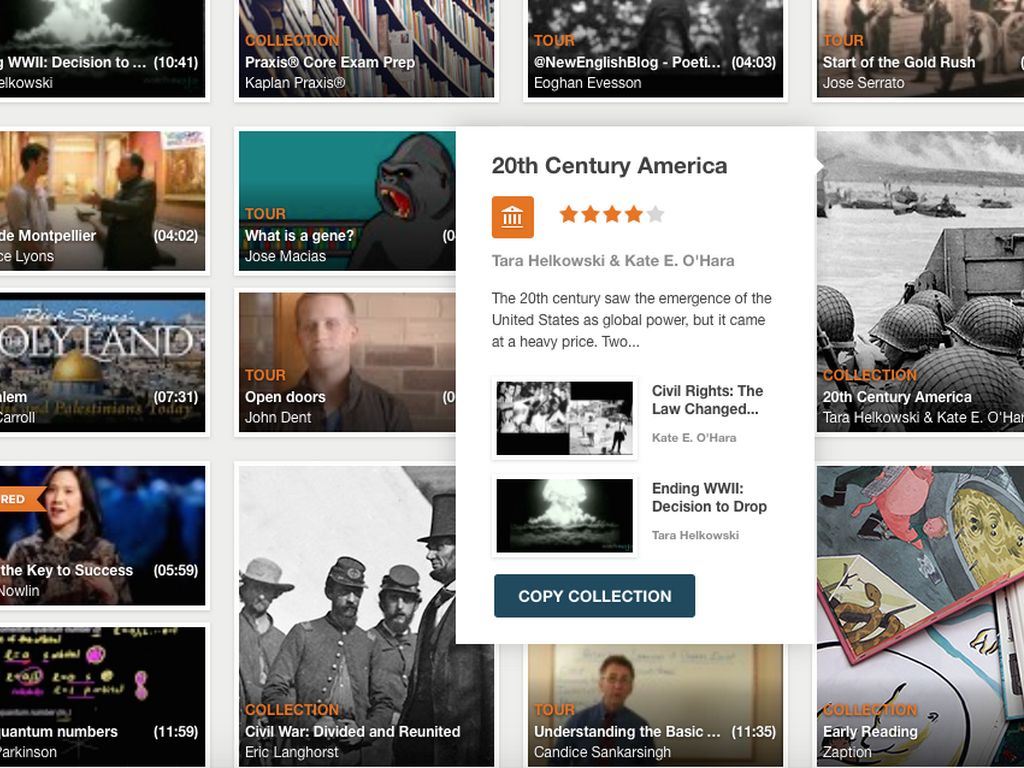Click the orange museum collection icon
The image size is (1024, 768).
(512, 217)
